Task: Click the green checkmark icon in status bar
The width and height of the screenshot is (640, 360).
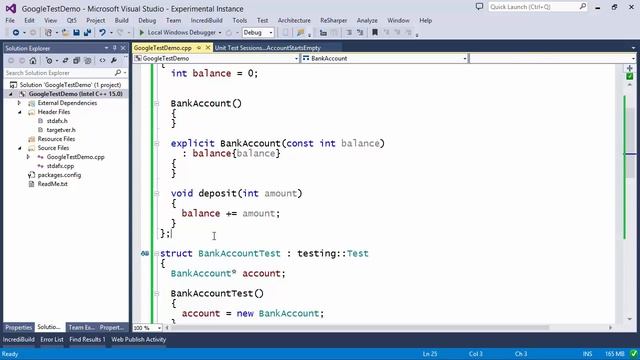Action: point(633,353)
